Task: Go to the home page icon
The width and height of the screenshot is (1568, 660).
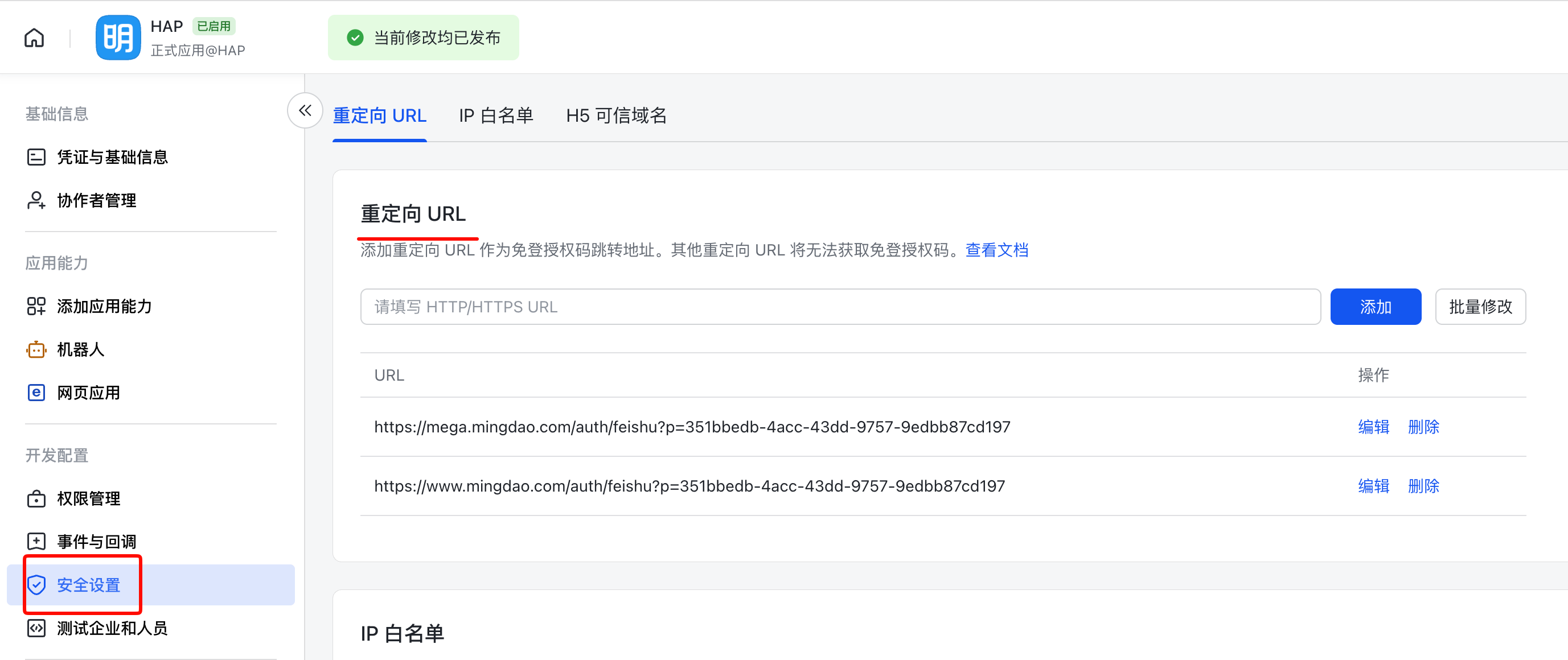Action: (34, 38)
